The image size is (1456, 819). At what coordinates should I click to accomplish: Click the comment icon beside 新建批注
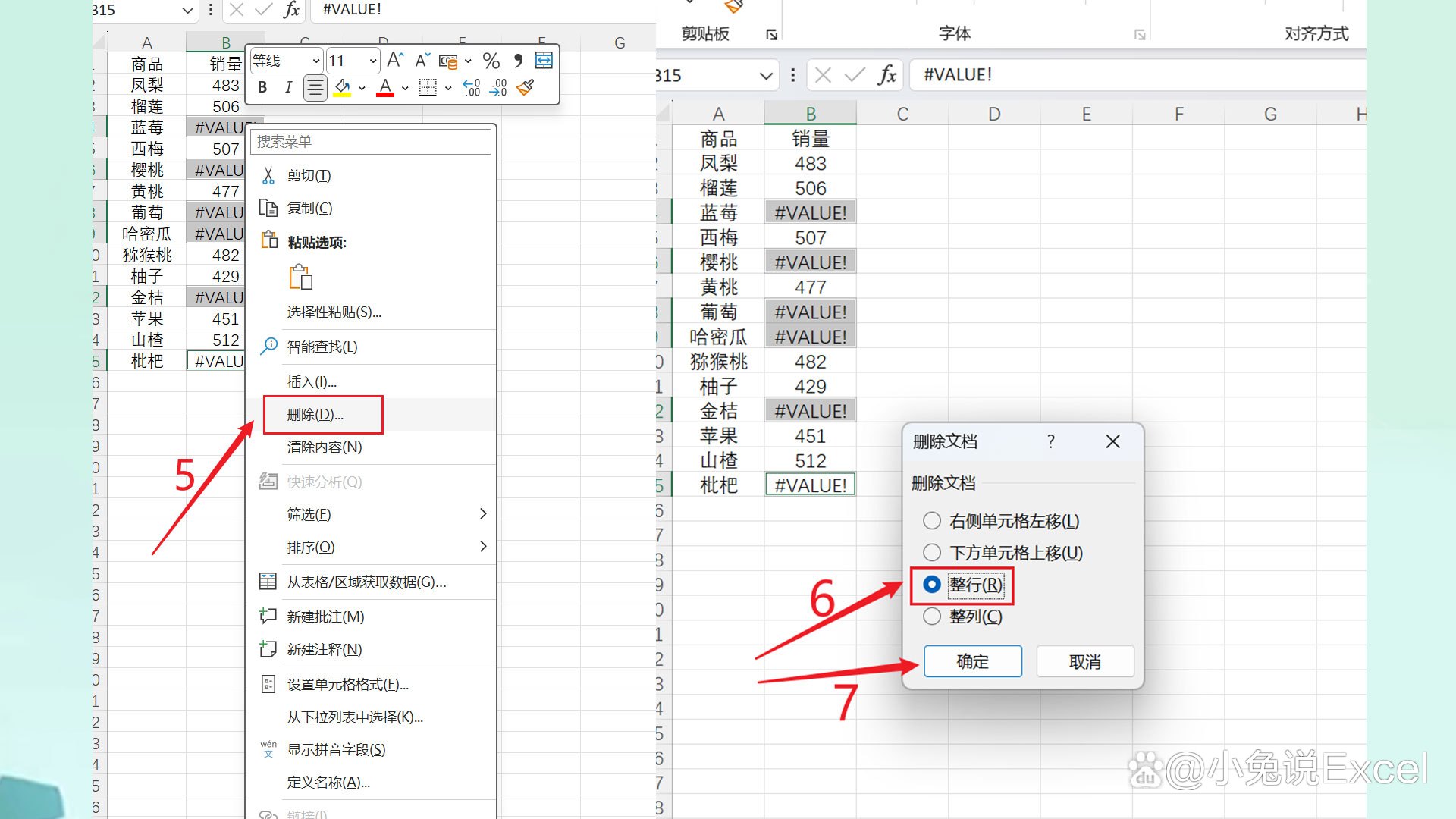point(268,616)
